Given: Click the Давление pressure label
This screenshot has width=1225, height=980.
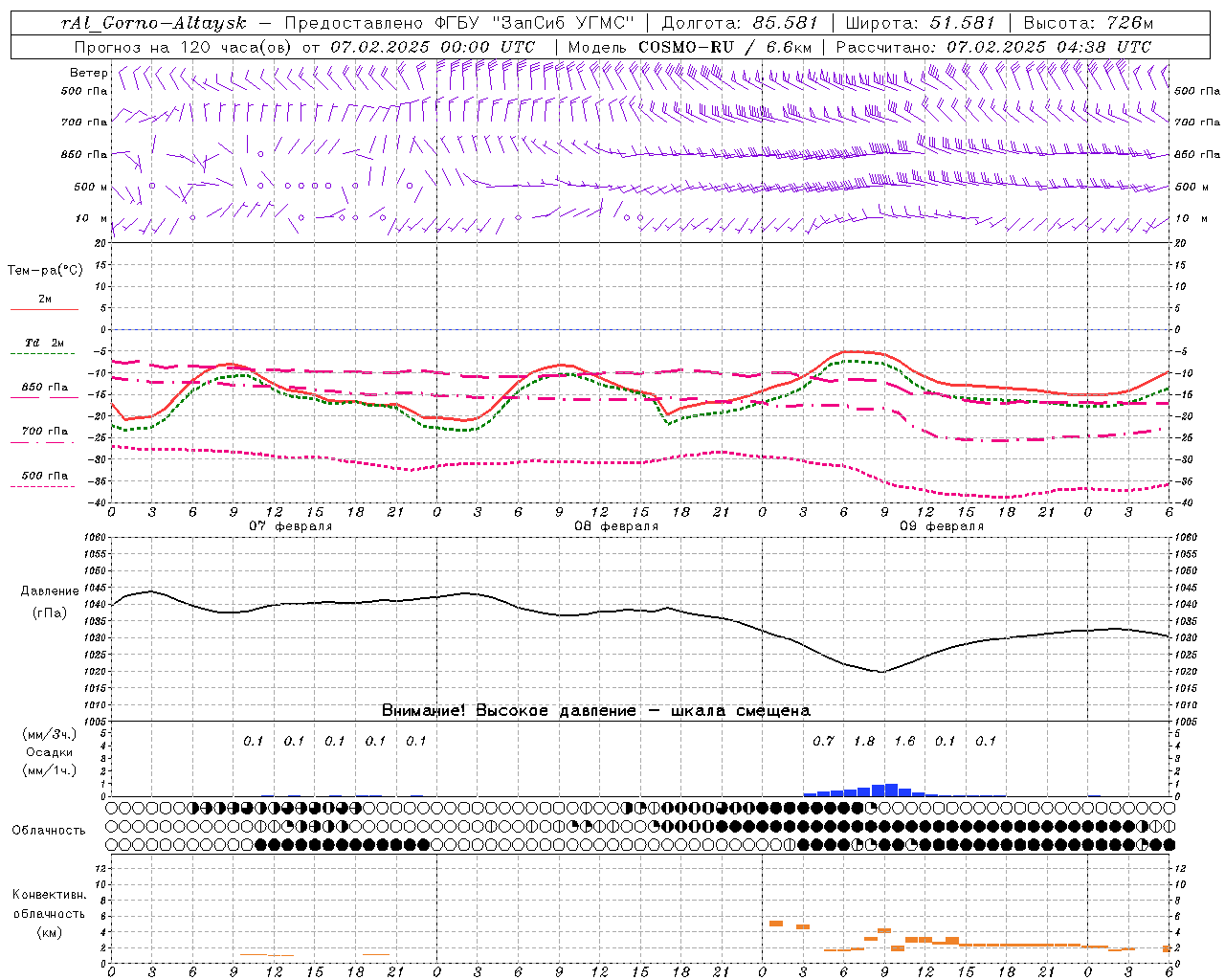Looking at the screenshot, I should click(x=50, y=591).
